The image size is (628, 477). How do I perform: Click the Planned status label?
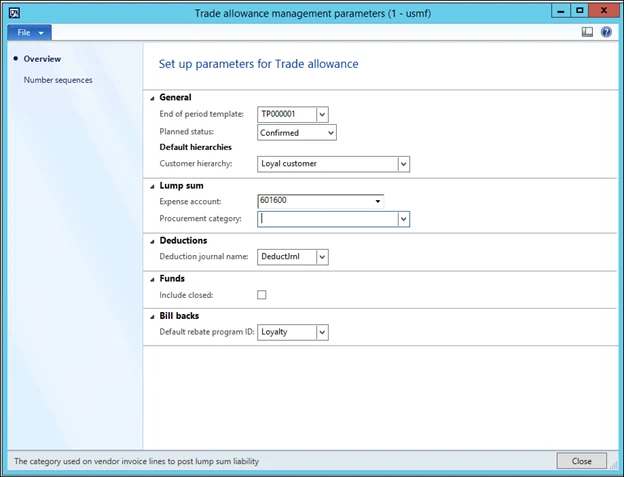(187, 132)
